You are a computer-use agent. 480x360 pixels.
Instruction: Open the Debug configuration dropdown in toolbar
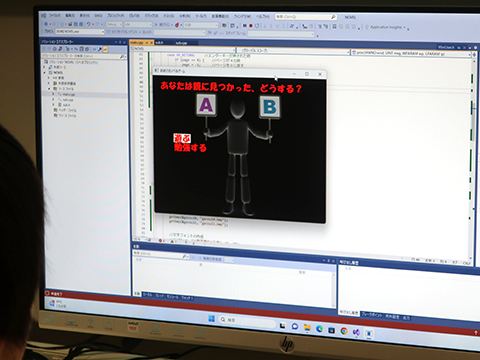click(x=114, y=24)
